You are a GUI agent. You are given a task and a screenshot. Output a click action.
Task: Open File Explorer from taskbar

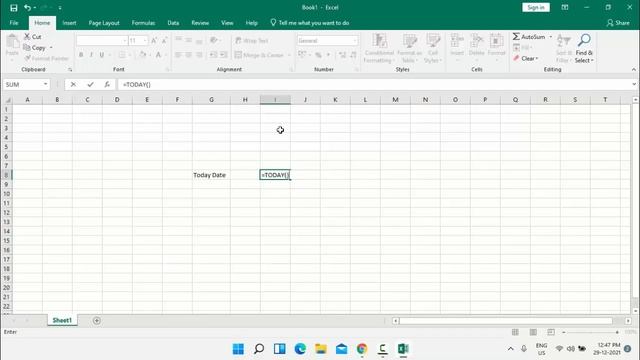[321, 349]
